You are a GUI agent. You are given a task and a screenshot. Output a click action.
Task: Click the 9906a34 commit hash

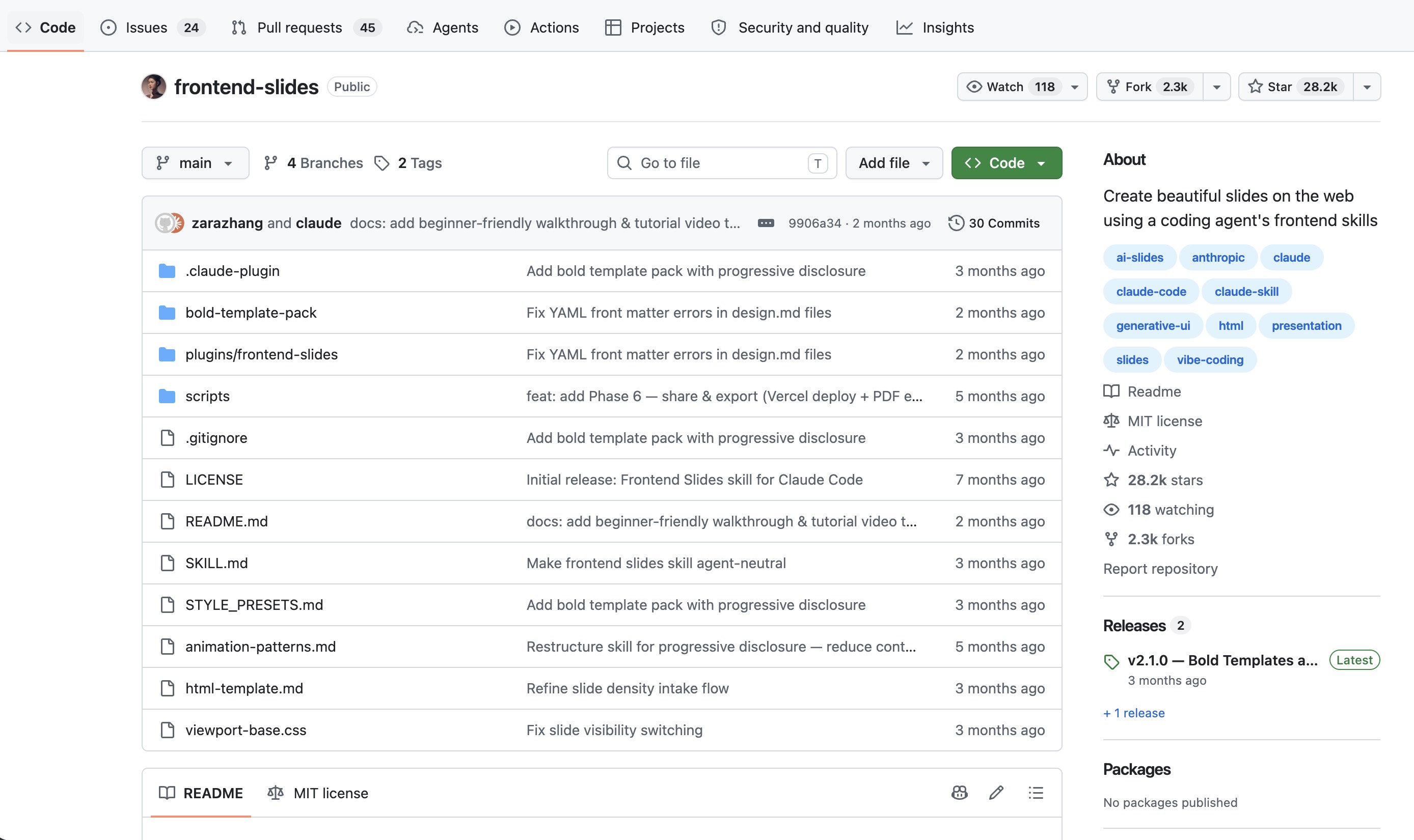[814, 223]
